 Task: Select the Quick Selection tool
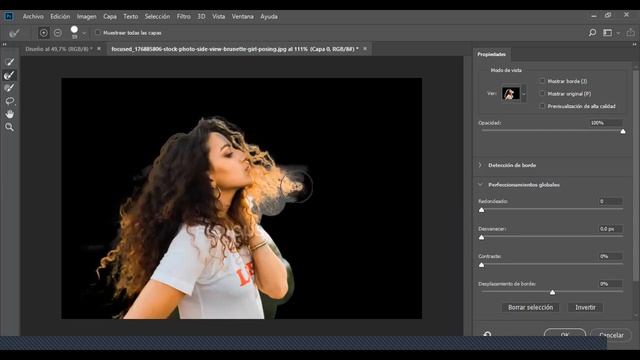[9, 62]
